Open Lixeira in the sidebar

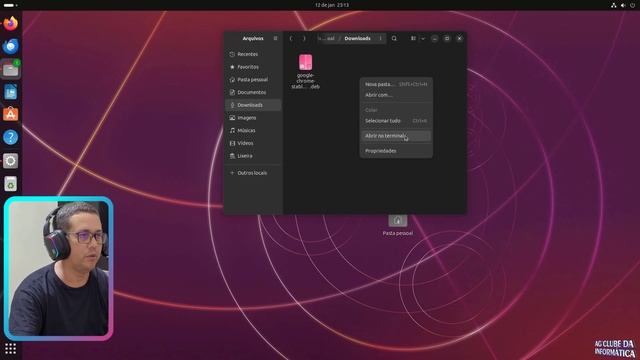point(253,156)
